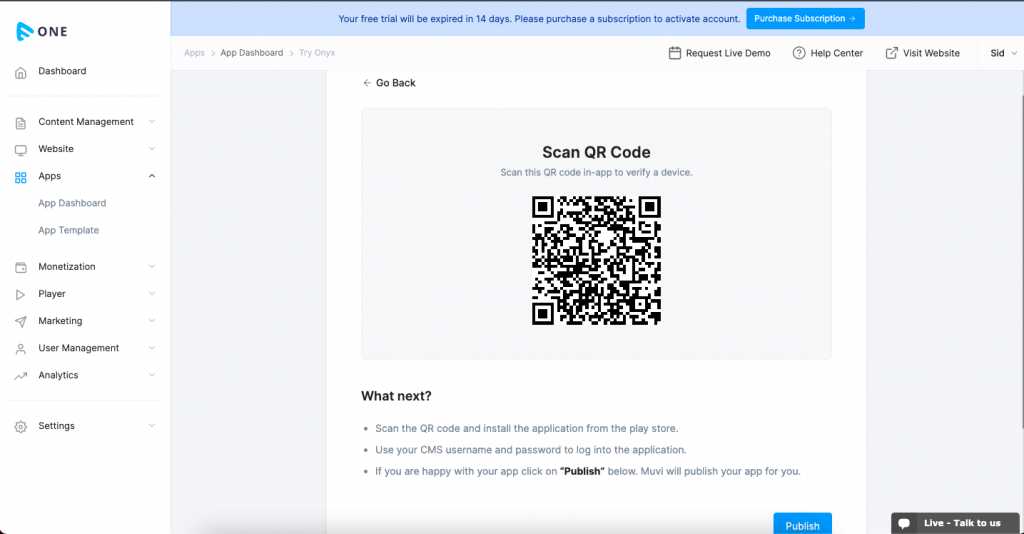Expand the Content Management chevron
1024x534 pixels.
click(x=152, y=122)
